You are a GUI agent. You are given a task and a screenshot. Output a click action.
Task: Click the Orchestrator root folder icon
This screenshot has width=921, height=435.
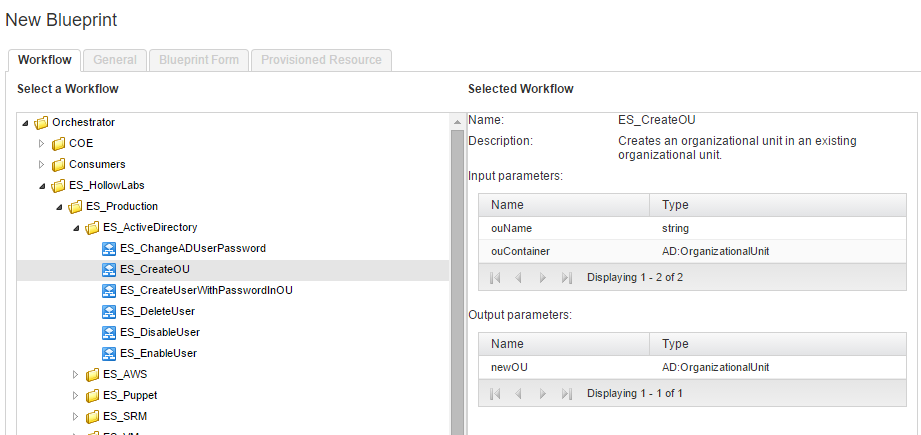pyautogui.click(x=41, y=122)
